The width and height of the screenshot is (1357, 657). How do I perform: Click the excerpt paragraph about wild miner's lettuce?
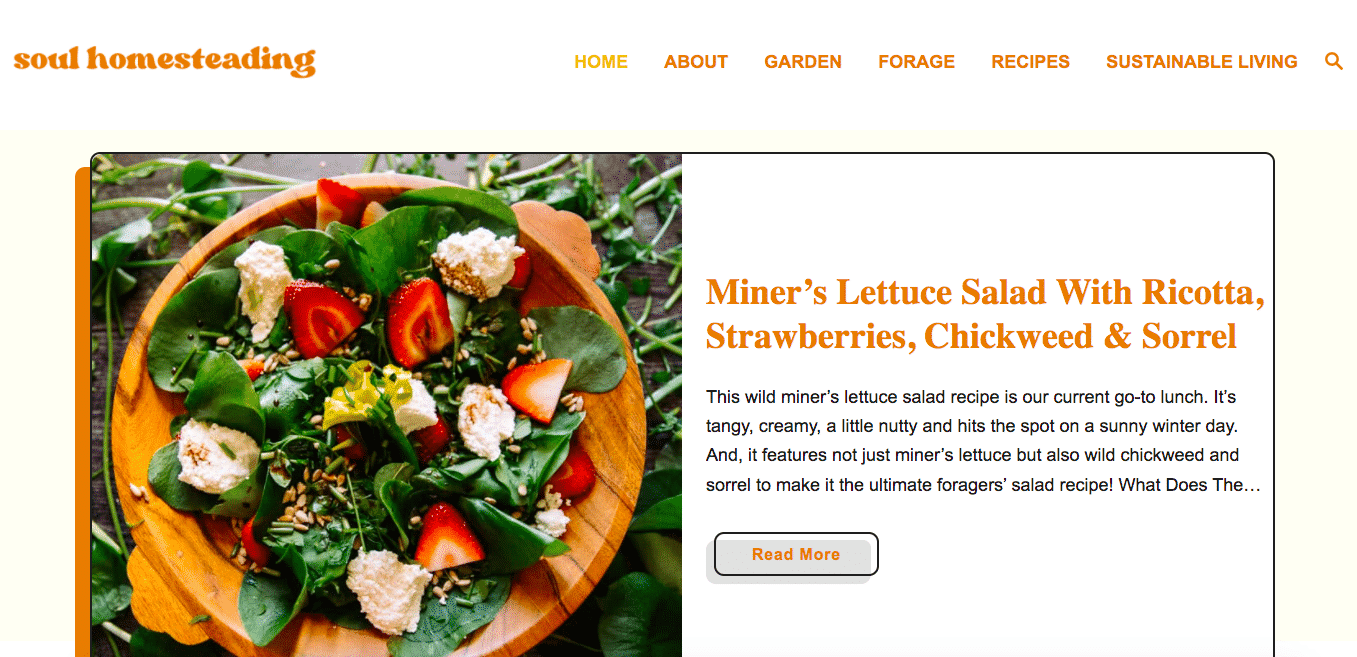[983, 441]
